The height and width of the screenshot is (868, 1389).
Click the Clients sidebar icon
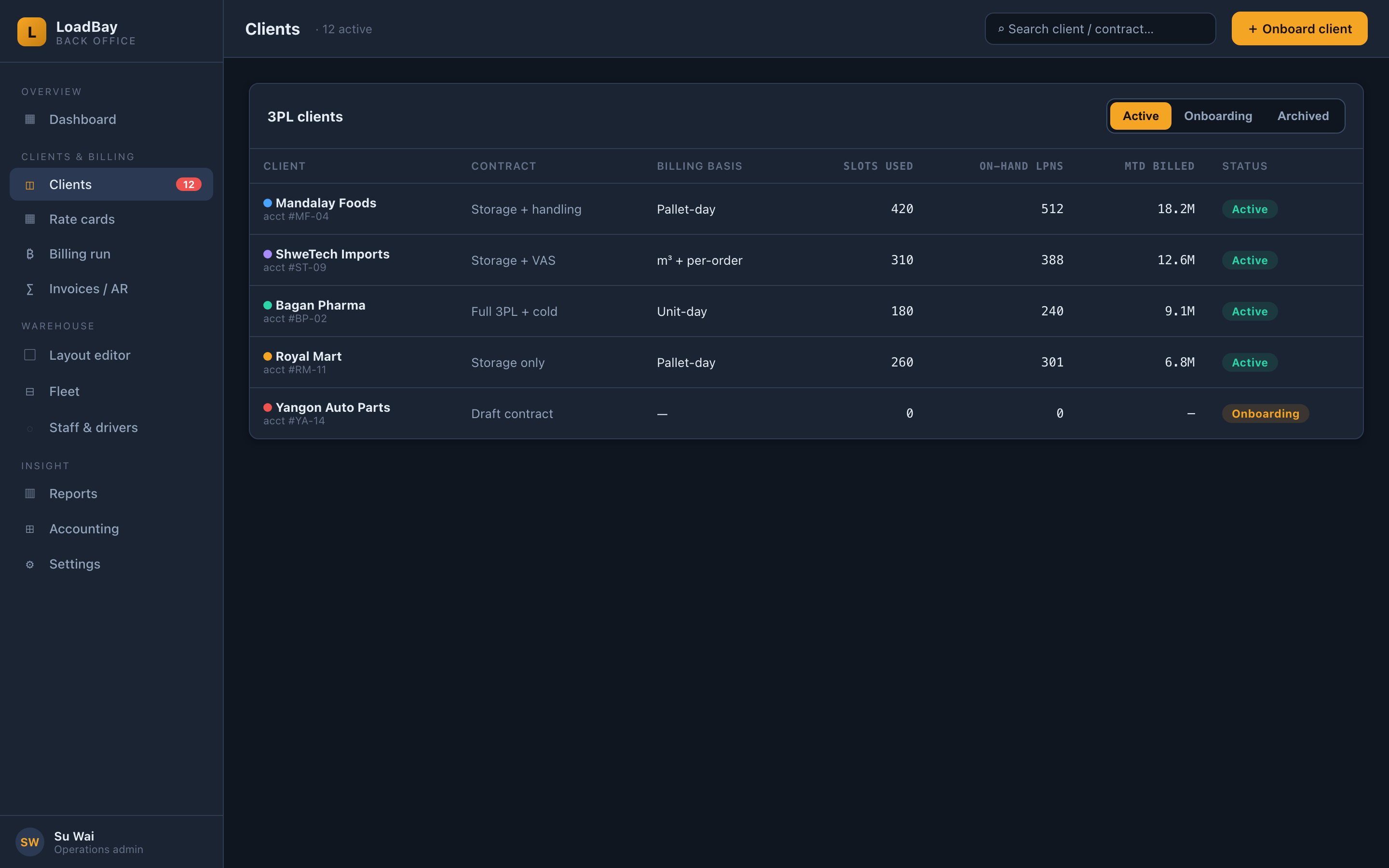click(30, 185)
